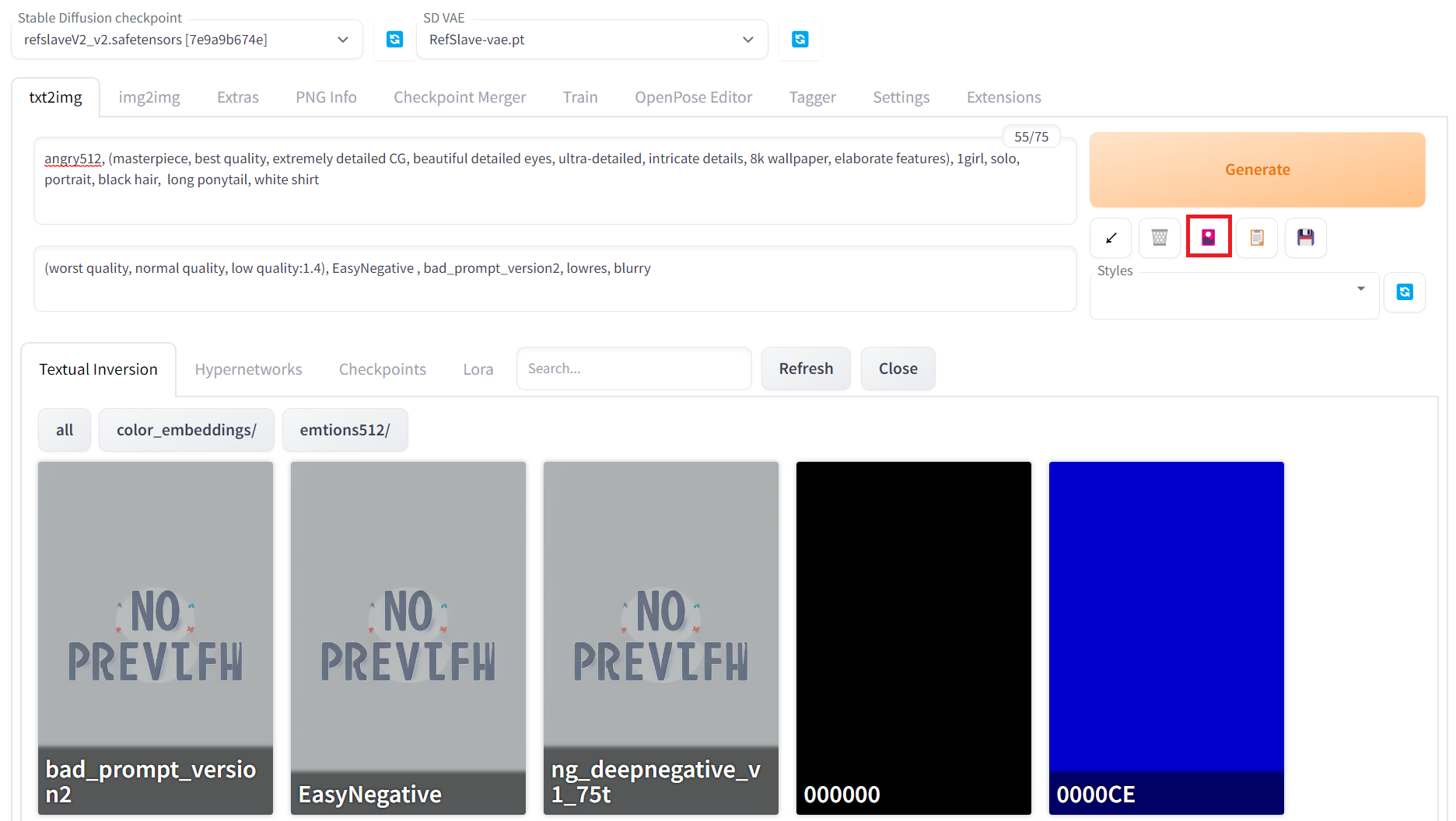The height and width of the screenshot is (821, 1456).
Task: Select the EasyNegative embedding card
Action: coord(408,638)
